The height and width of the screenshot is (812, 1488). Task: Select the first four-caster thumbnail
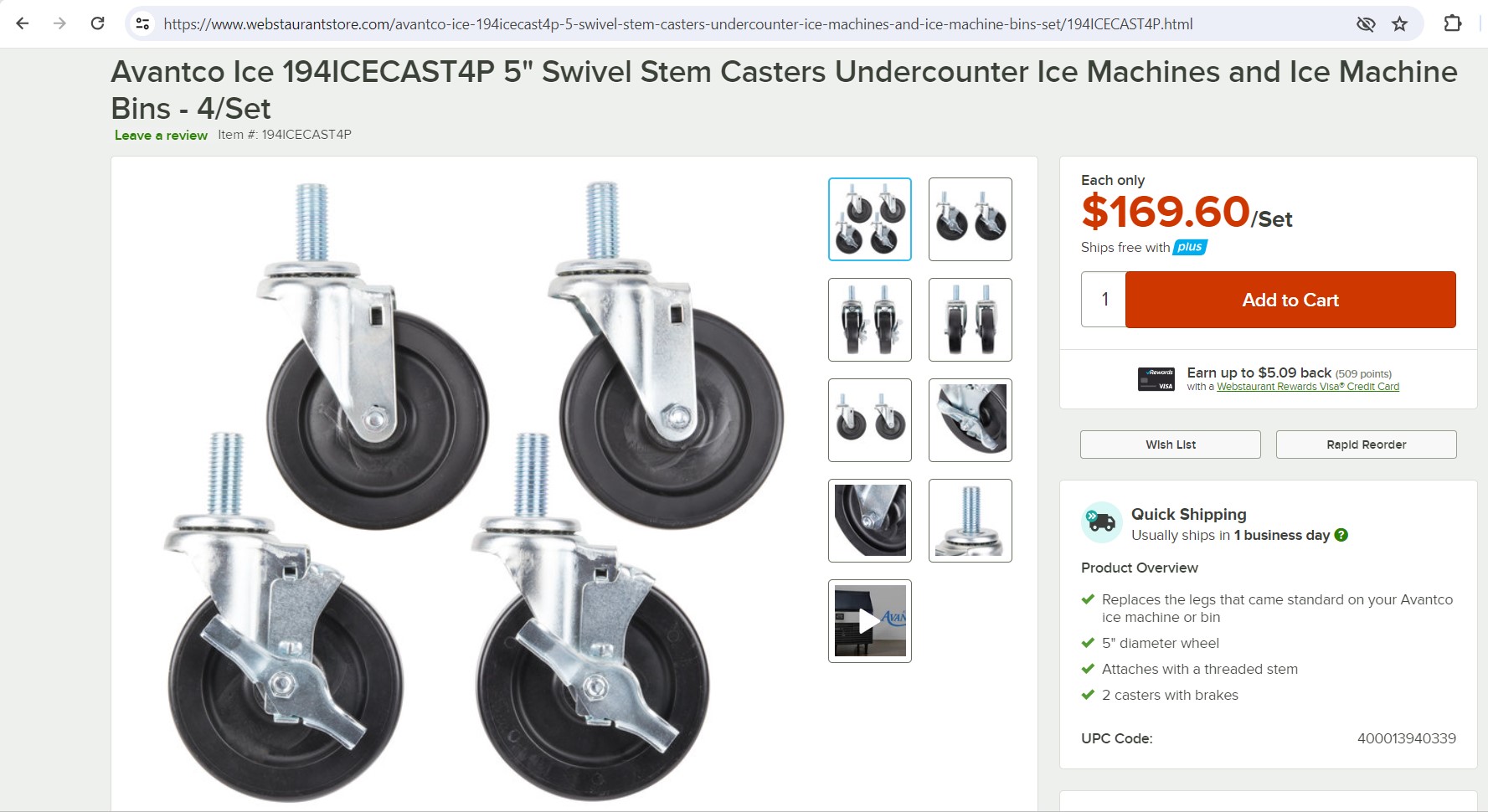point(869,219)
